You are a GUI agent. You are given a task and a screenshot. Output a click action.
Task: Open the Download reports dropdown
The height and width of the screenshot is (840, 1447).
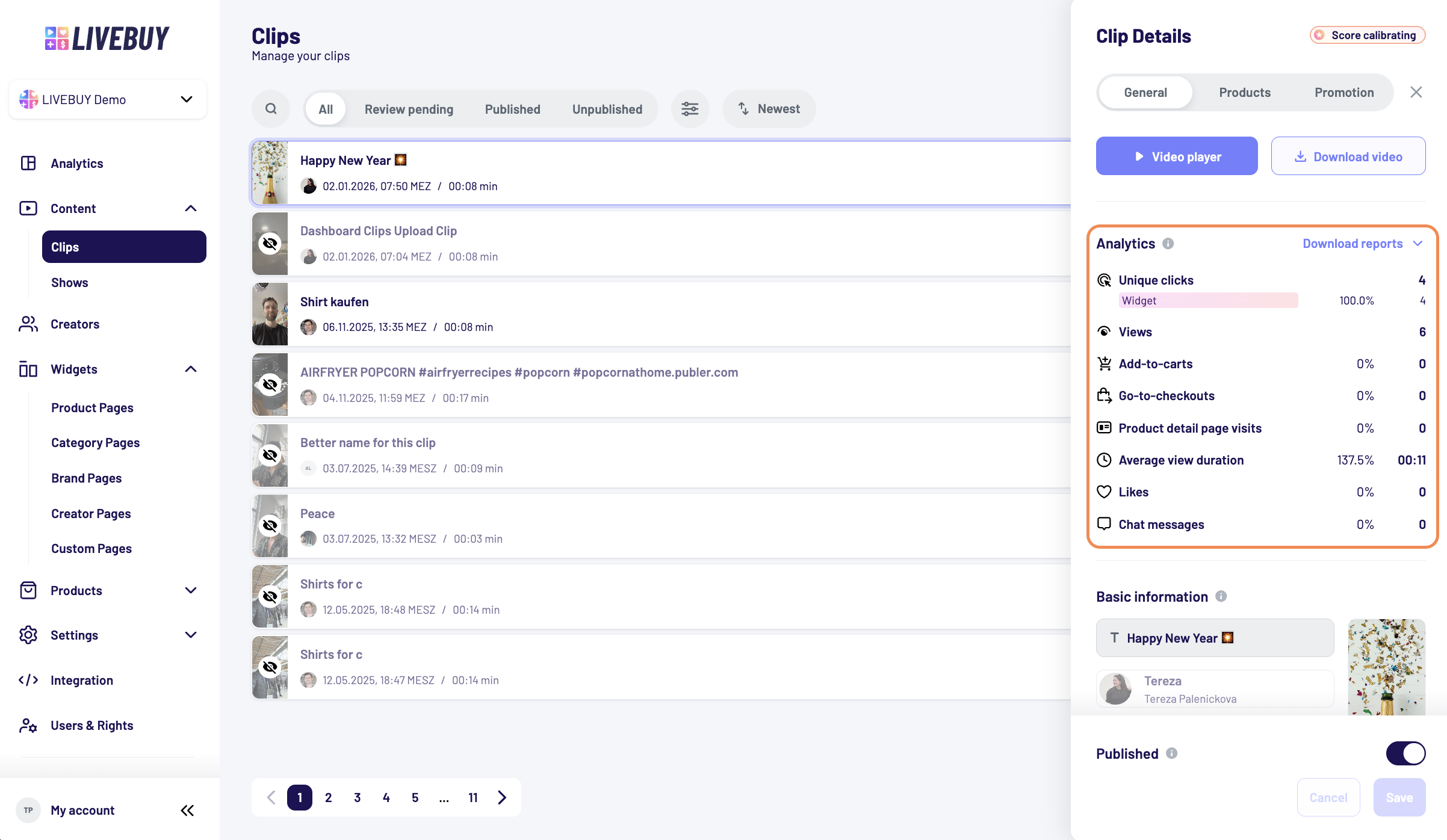click(1363, 243)
